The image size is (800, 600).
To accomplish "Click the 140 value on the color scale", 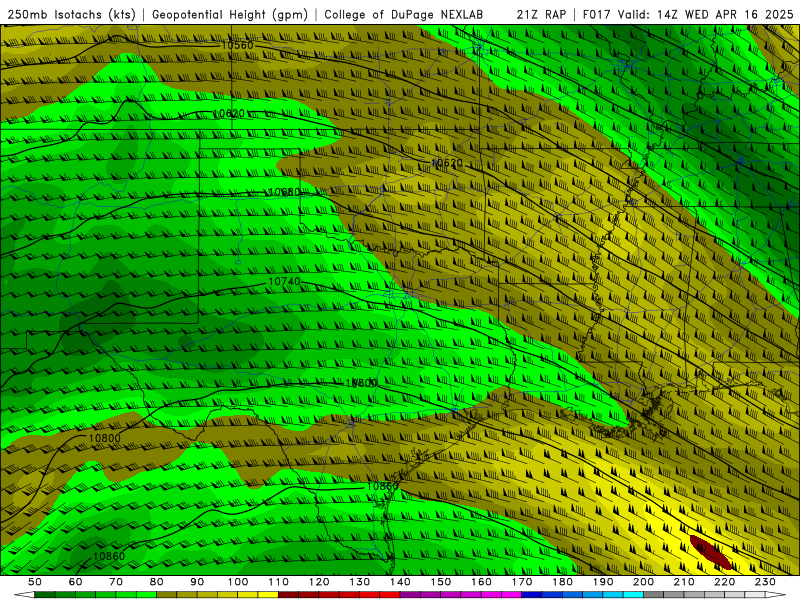I will (x=400, y=582).
